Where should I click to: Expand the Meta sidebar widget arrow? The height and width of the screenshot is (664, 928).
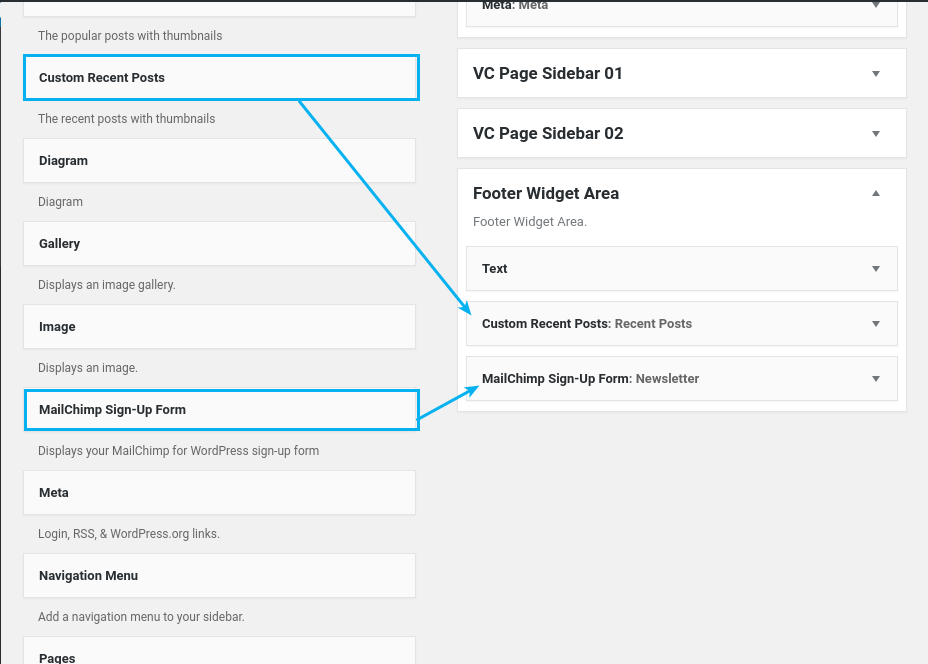876,6
